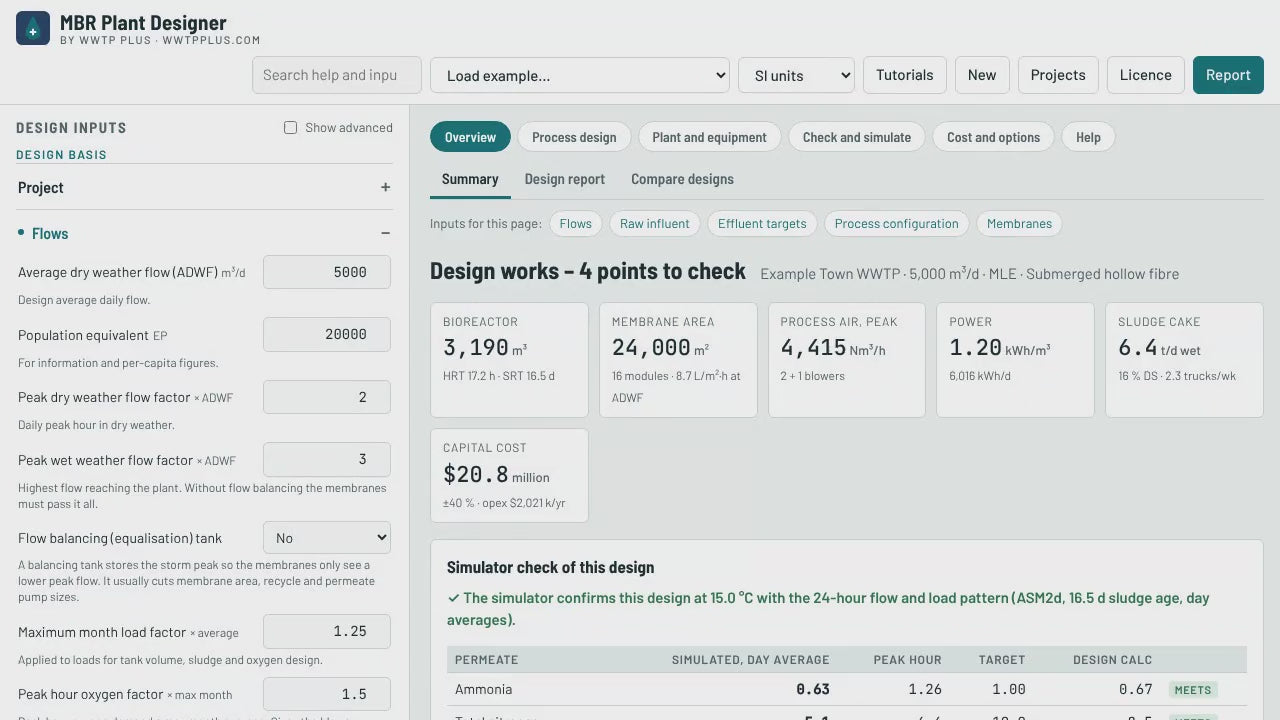Click the Licence button
This screenshot has width=1280, height=720.
point(1146,75)
